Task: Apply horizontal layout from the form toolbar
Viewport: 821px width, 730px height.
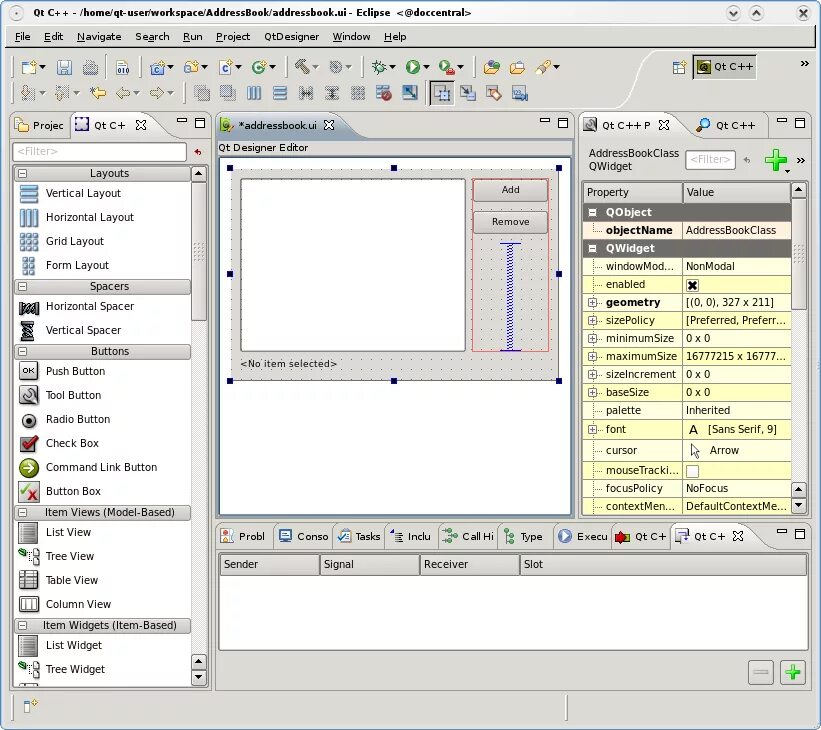Action: coord(254,94)
